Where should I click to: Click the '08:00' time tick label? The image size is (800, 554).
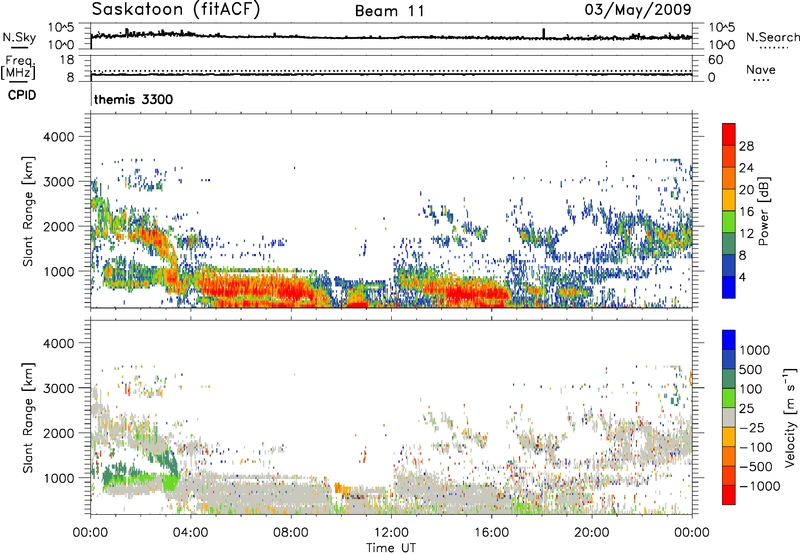pos(291,533)
